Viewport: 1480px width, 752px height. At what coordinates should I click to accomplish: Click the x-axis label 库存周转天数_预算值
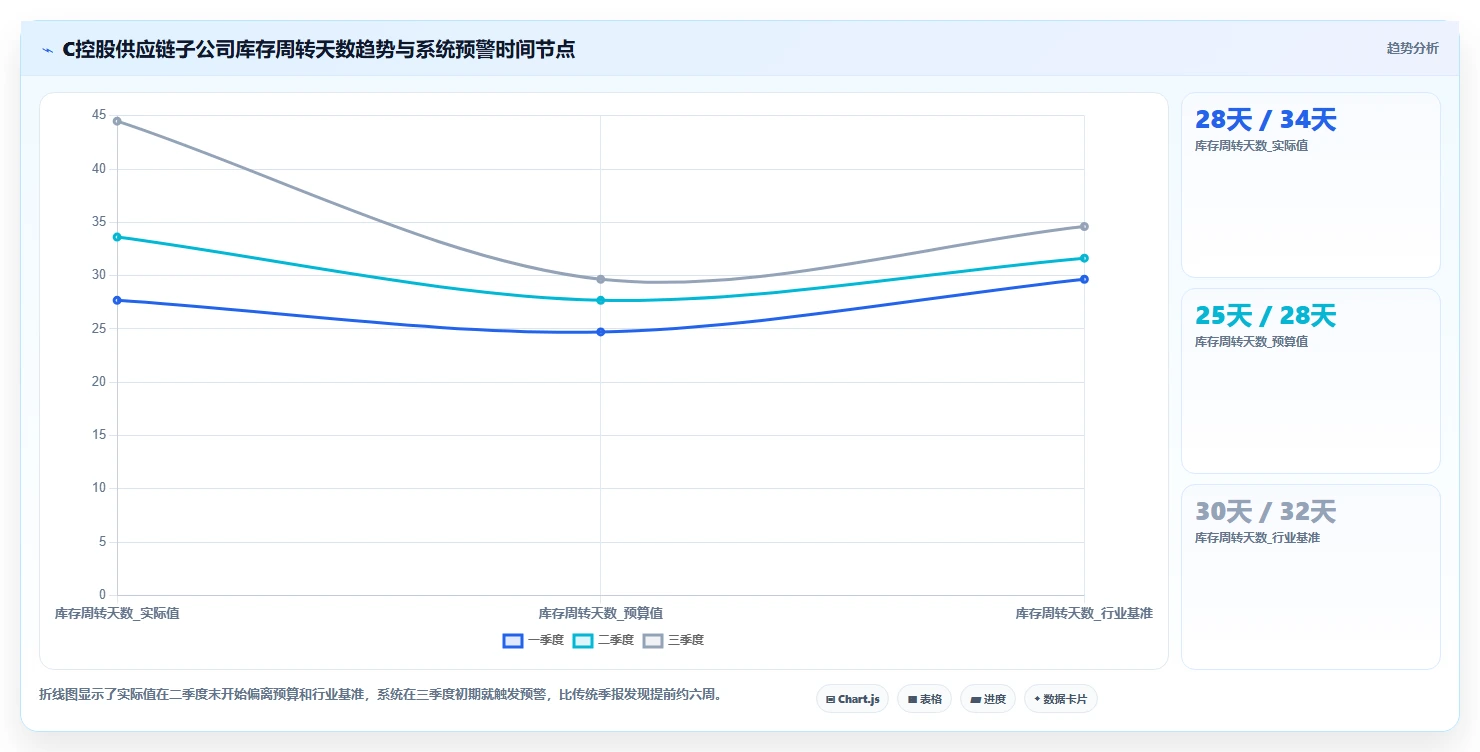pos(600,613)
